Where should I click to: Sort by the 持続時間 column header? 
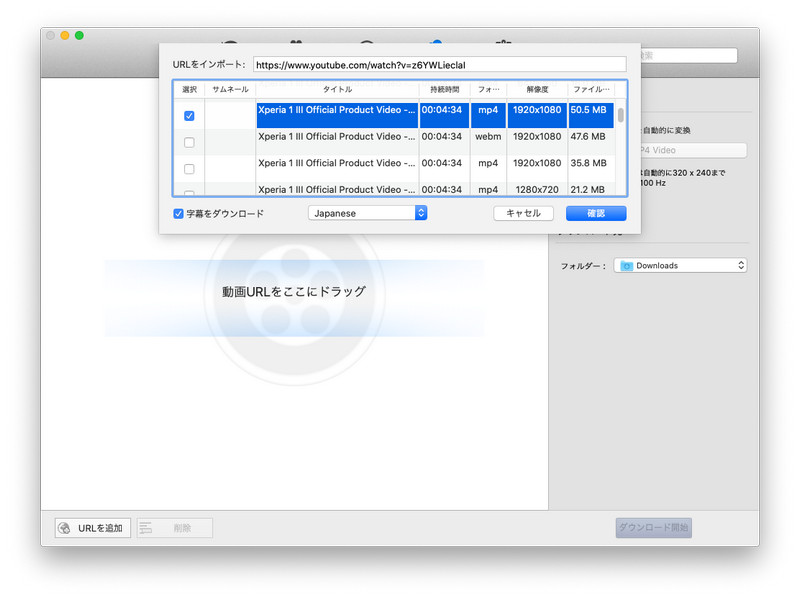coord(444,89)
